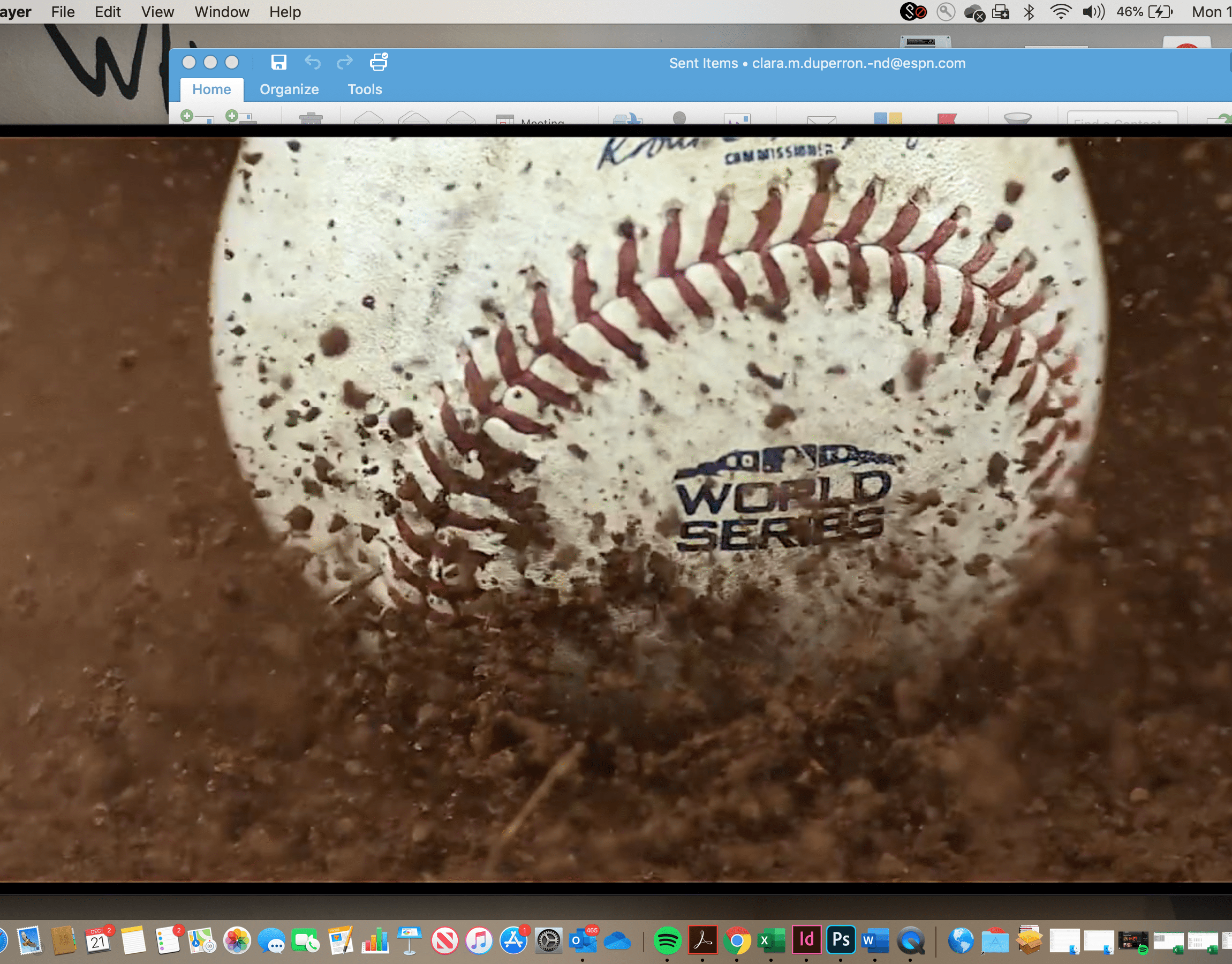Click the minimized Spotify window thumbnail in Dock

[1133, 942]
